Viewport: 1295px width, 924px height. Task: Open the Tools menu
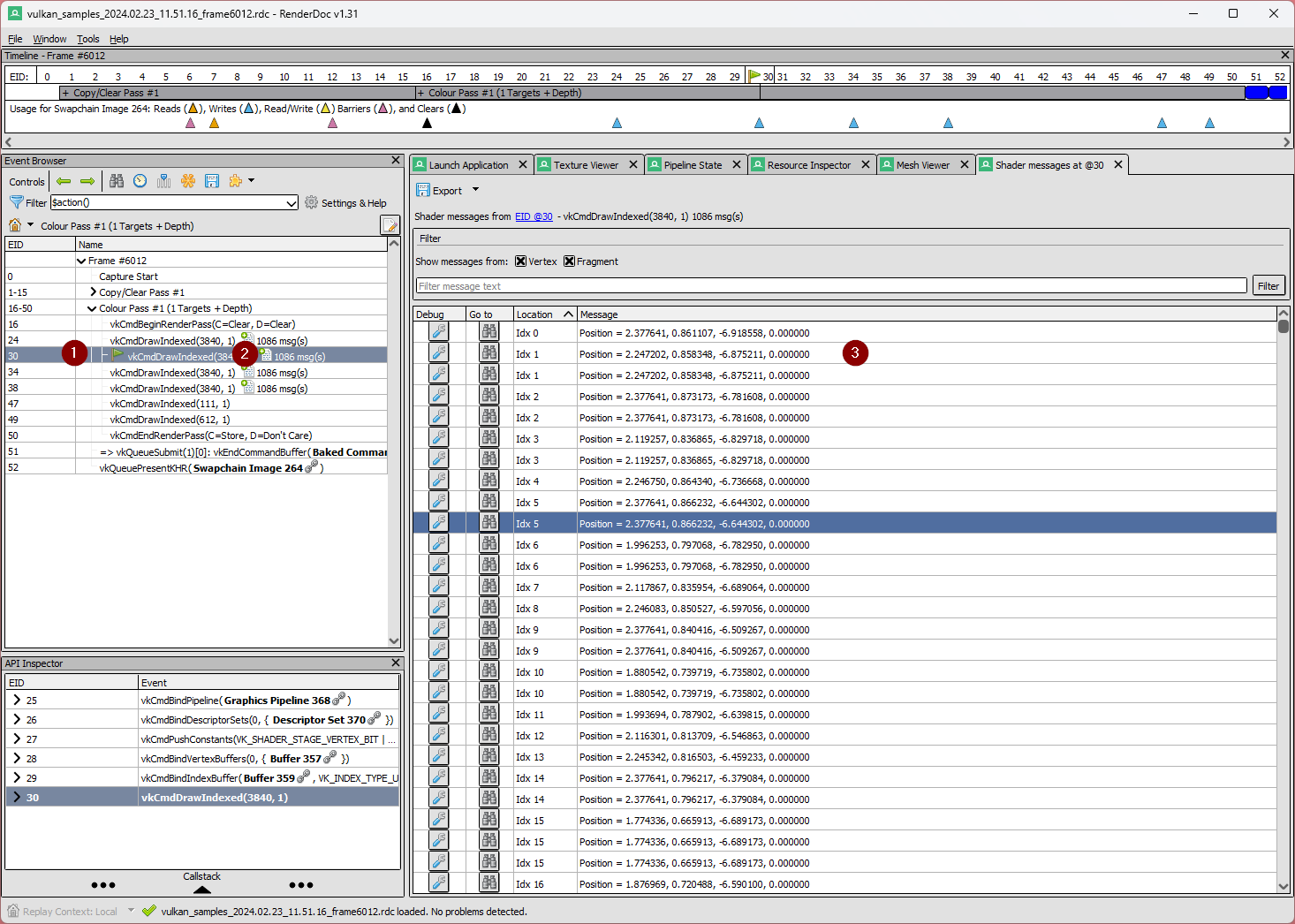pyautogui.click(x=87, y=39)
